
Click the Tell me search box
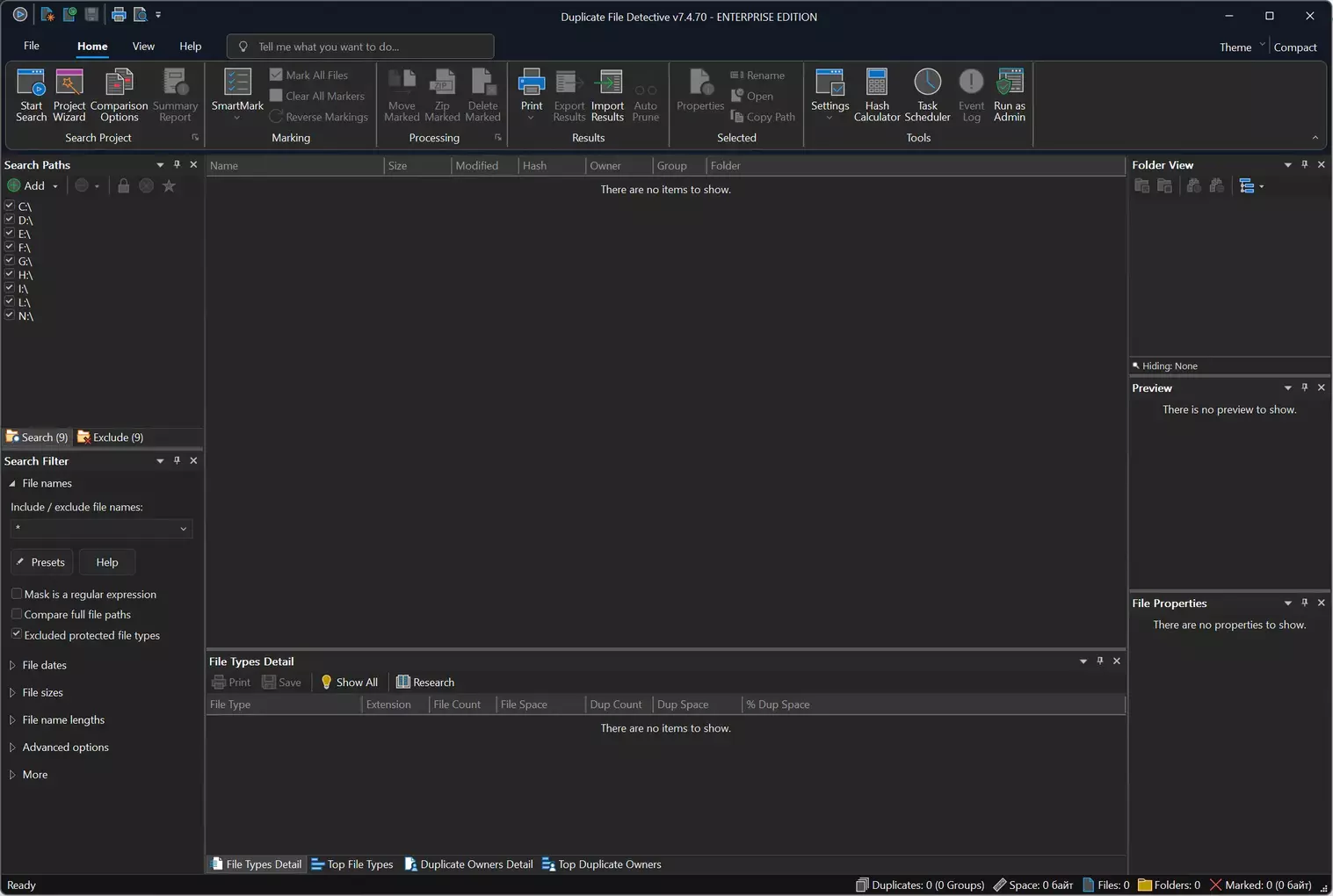coord(360,47)
